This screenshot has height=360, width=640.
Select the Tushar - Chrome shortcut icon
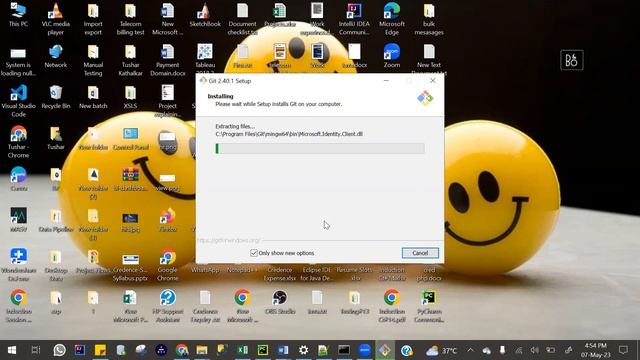click(18, 142)
